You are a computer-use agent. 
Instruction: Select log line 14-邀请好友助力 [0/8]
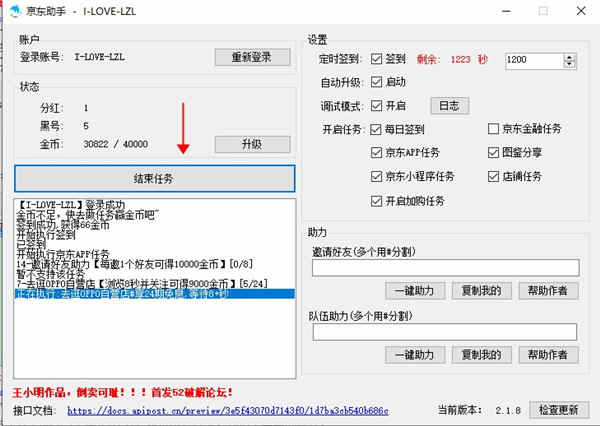click(134, 264)
